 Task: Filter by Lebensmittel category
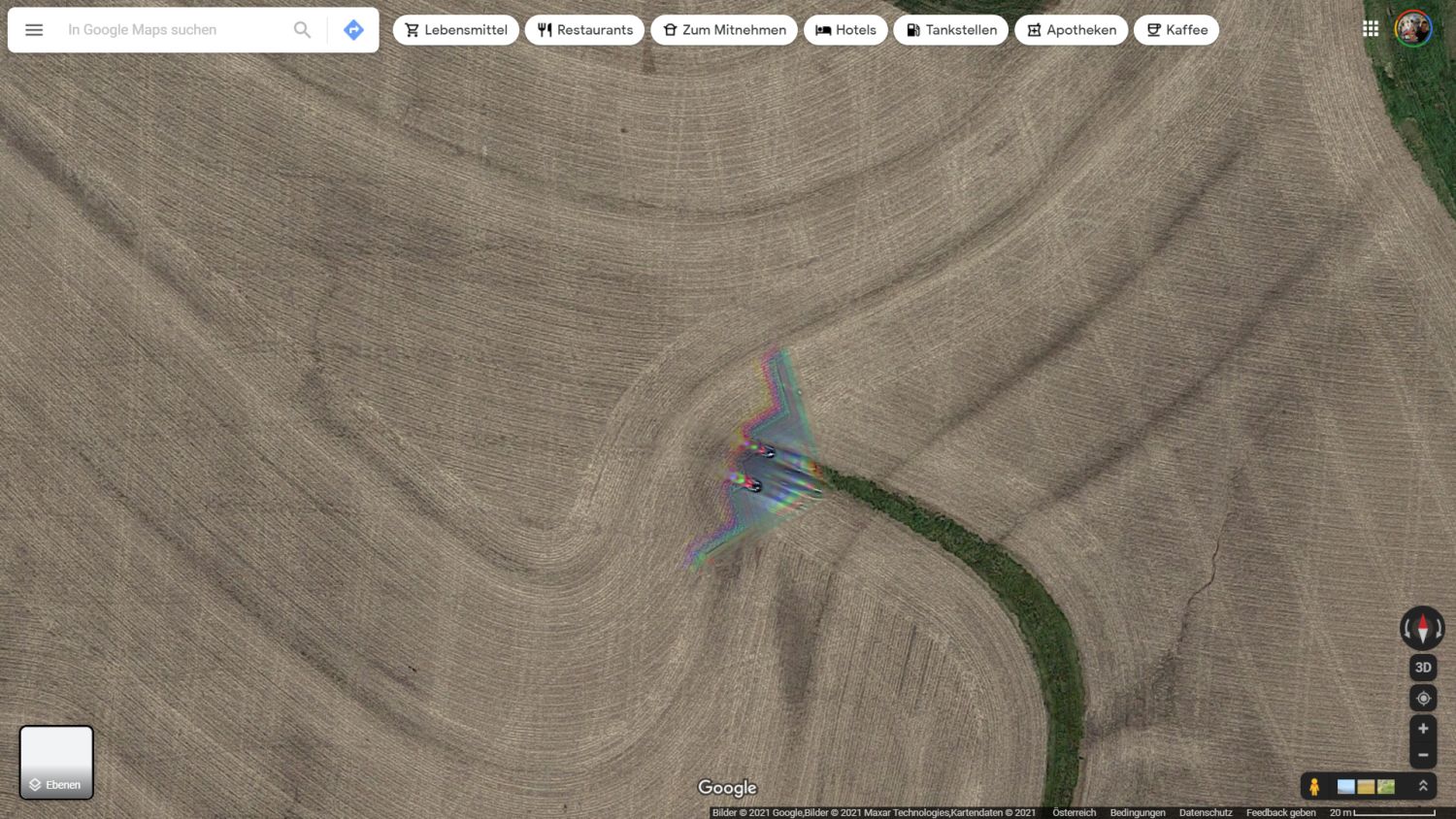[455, 30]
